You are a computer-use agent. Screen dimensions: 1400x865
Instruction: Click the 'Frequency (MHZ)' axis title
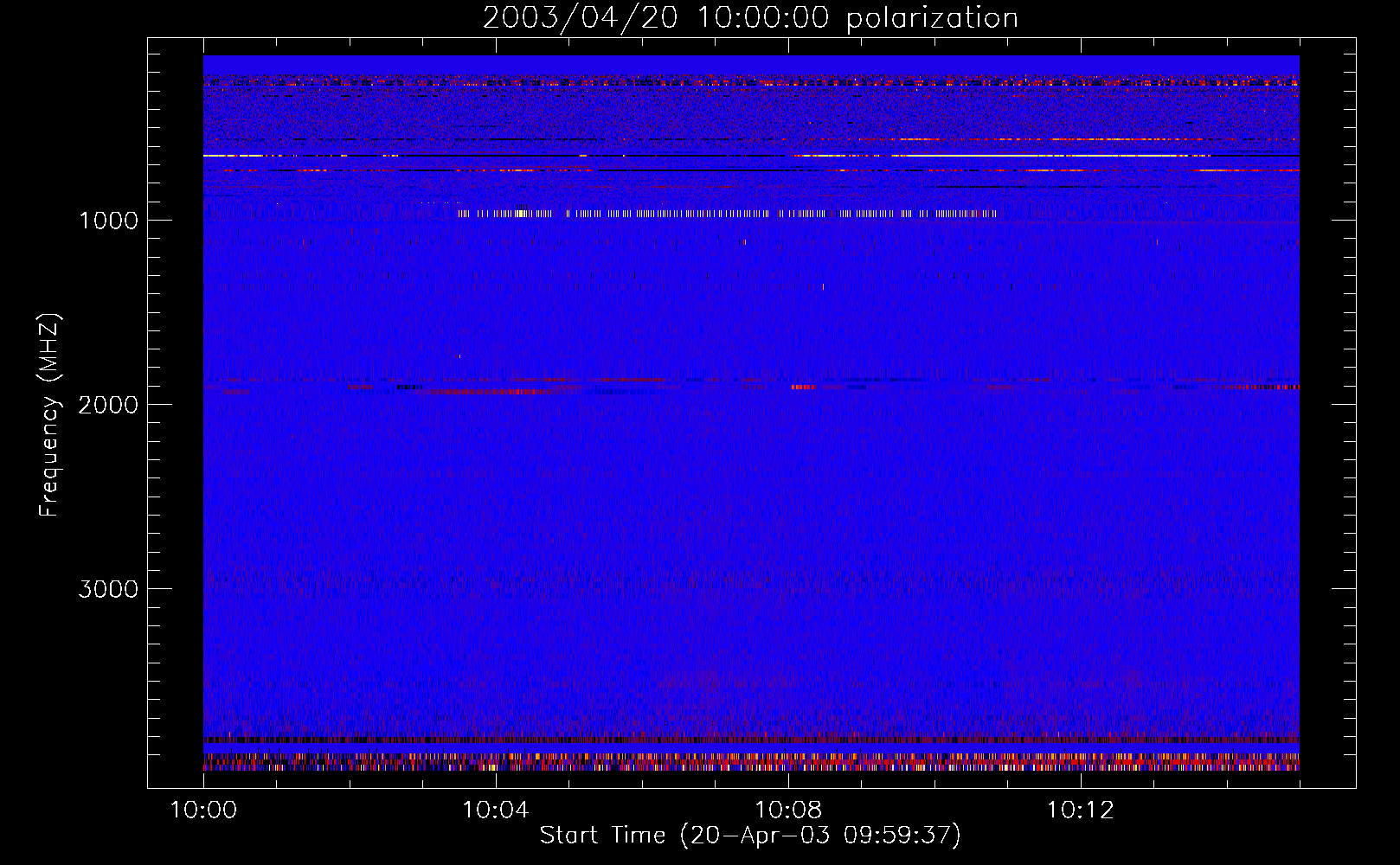[49, 415]
